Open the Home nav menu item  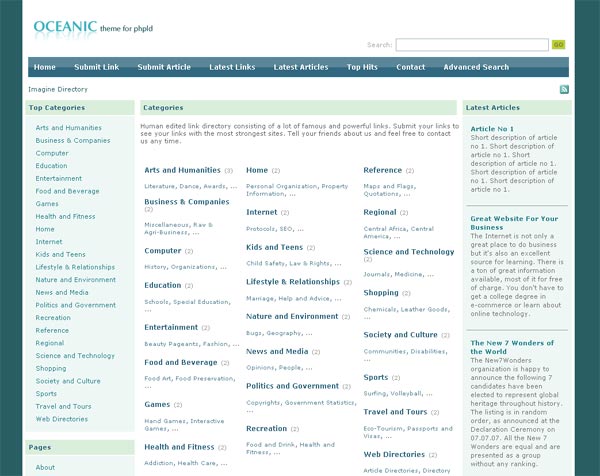coord(44,67)
